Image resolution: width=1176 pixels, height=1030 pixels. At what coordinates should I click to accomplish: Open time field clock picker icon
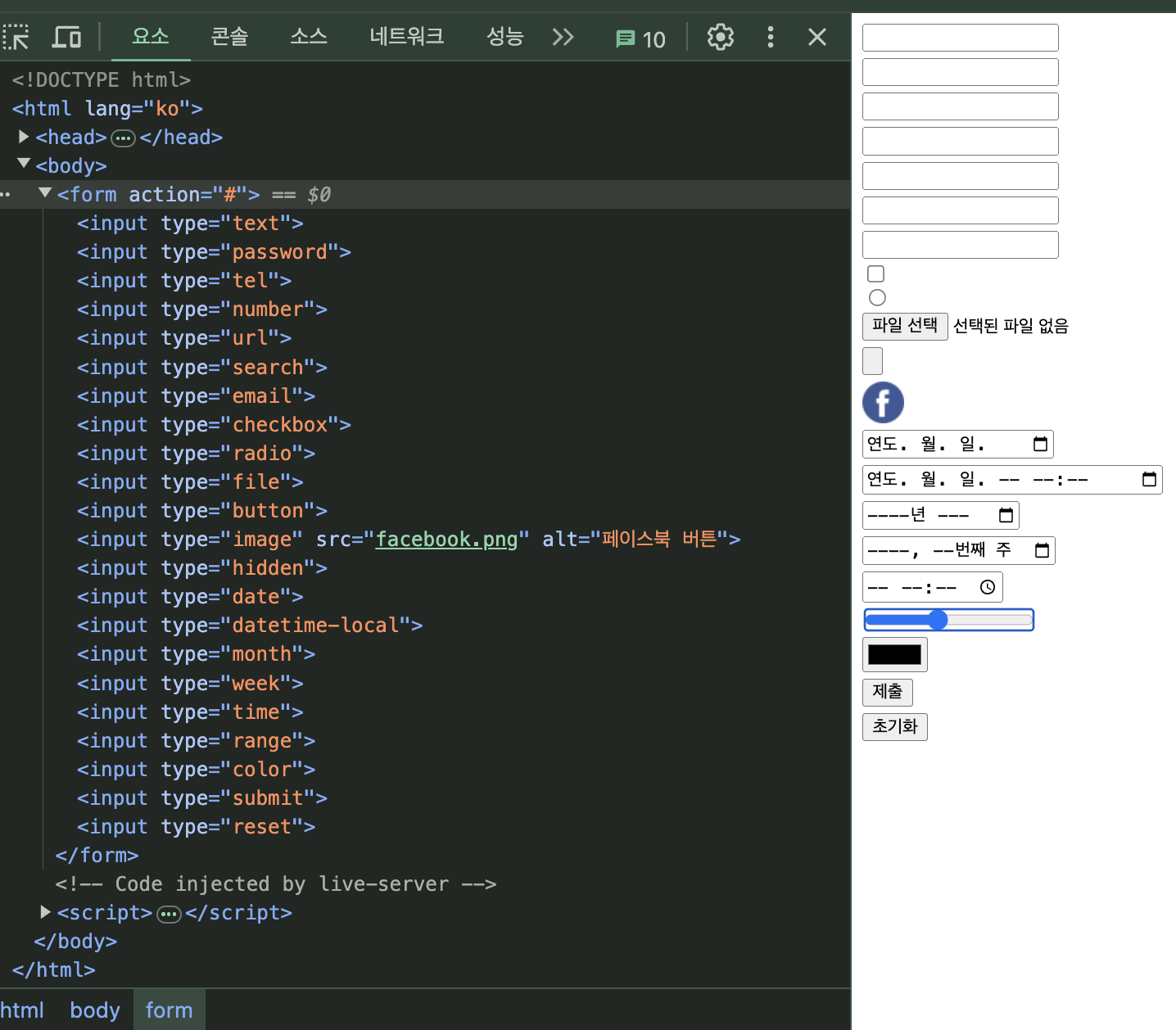(988, 587)
